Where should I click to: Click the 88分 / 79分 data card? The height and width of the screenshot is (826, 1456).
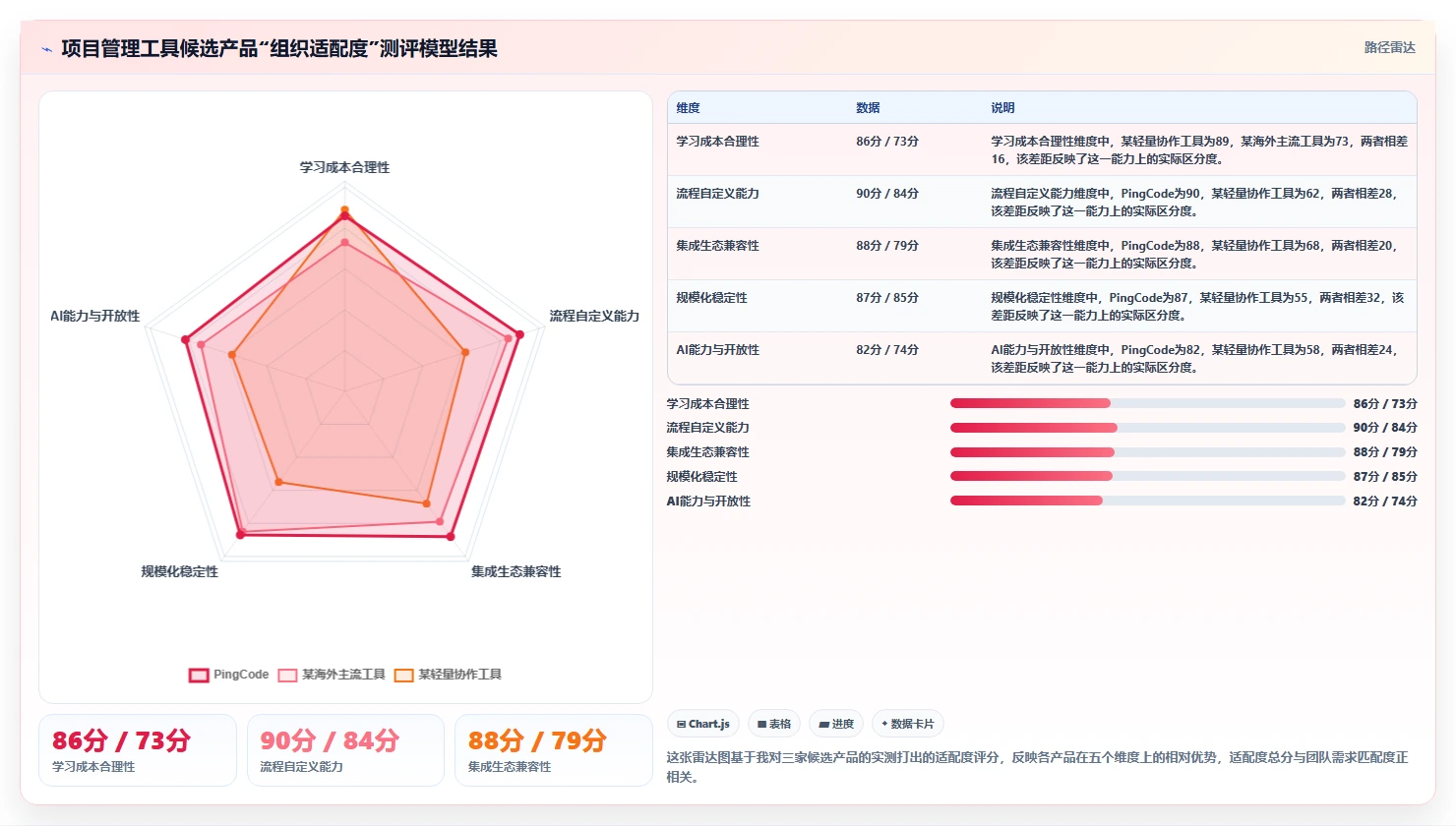553,750
